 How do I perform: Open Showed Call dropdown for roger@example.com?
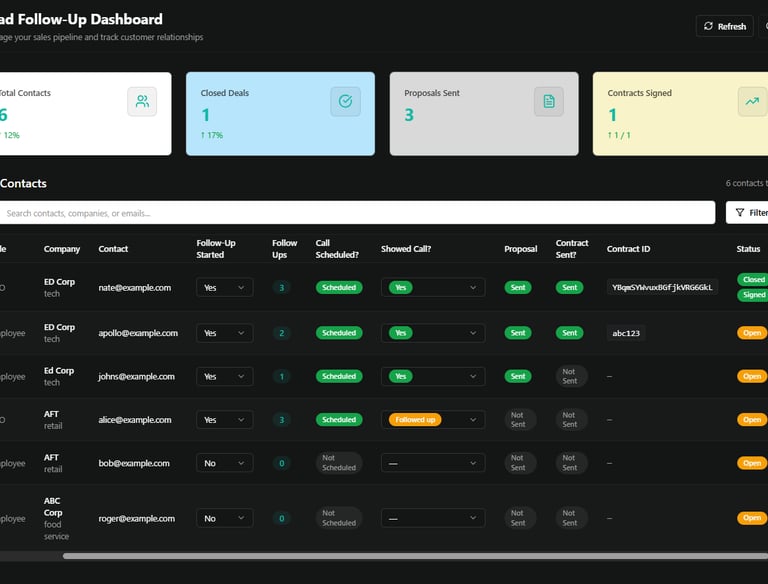pos(433,518)
